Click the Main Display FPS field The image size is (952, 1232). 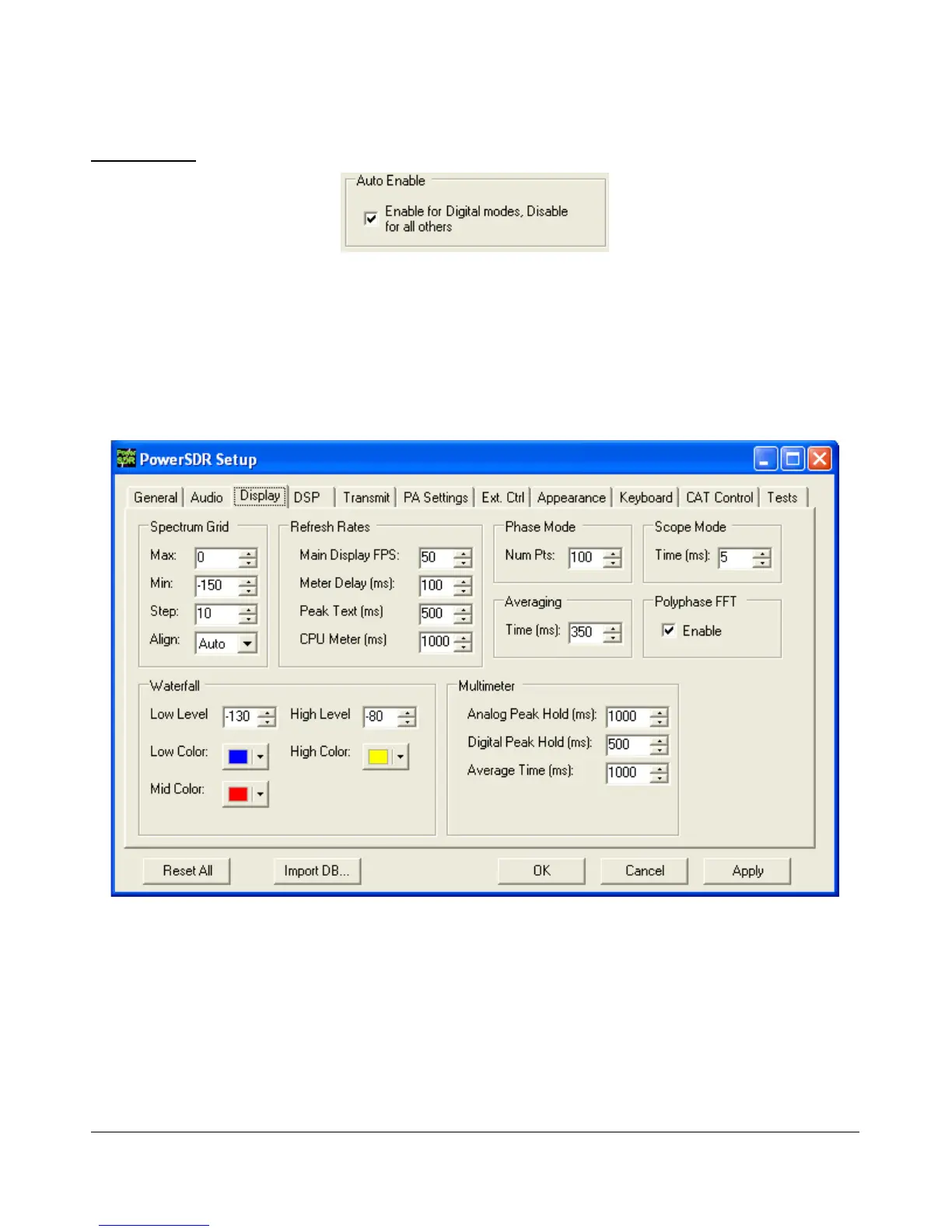click(x=436, y=558)
